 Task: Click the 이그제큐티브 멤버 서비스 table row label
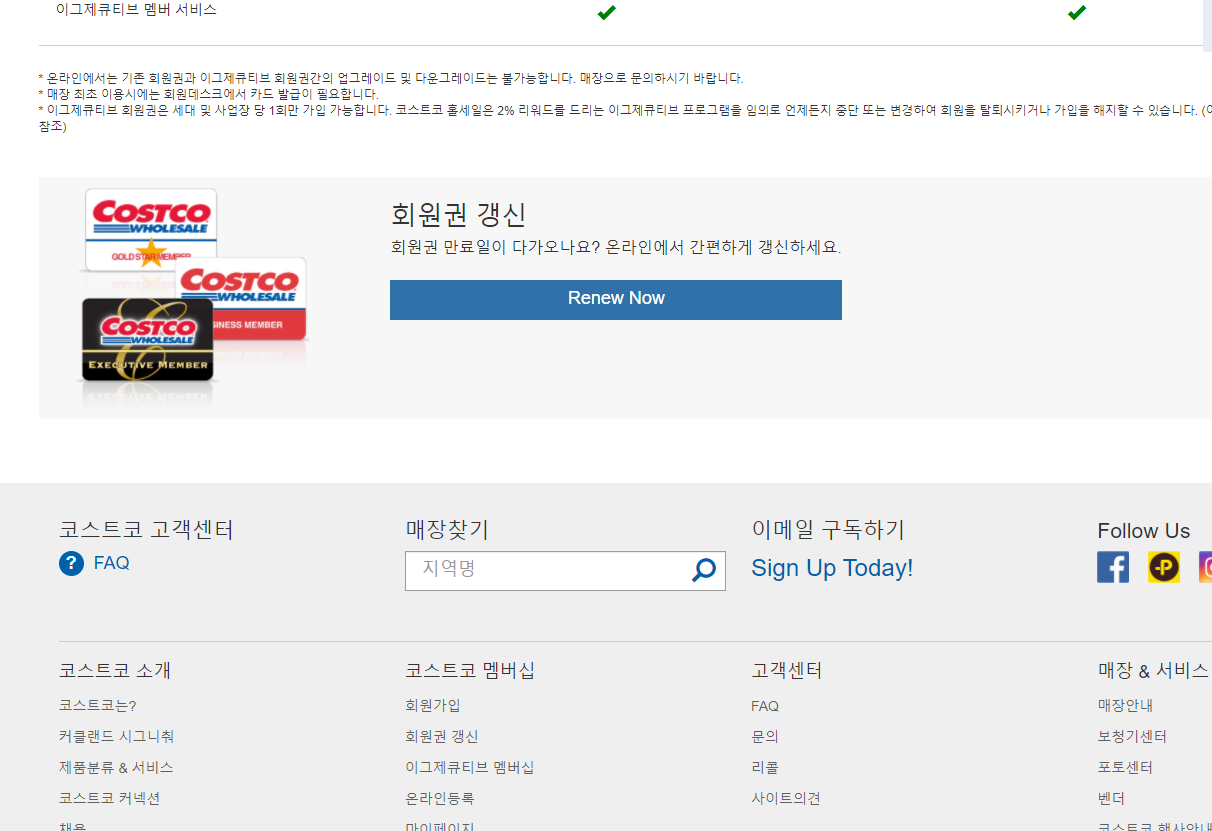136,10
